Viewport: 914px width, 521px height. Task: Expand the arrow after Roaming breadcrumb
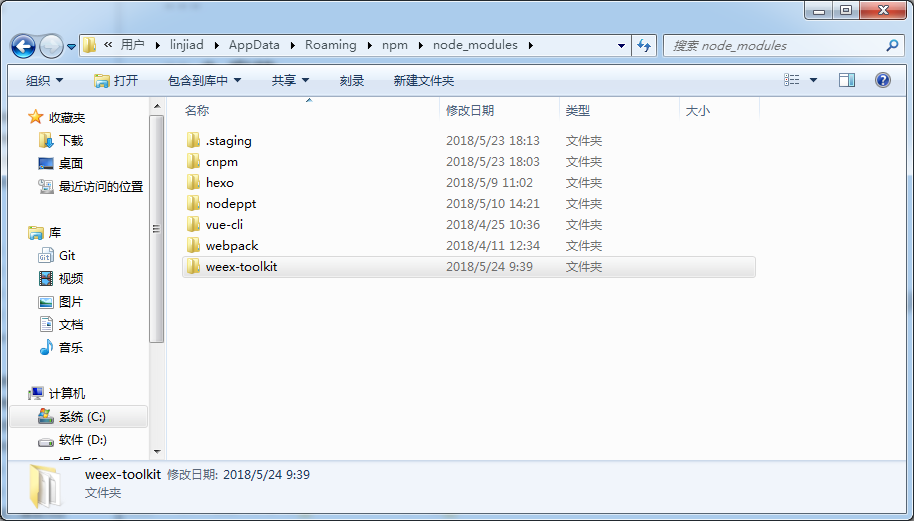370,45
